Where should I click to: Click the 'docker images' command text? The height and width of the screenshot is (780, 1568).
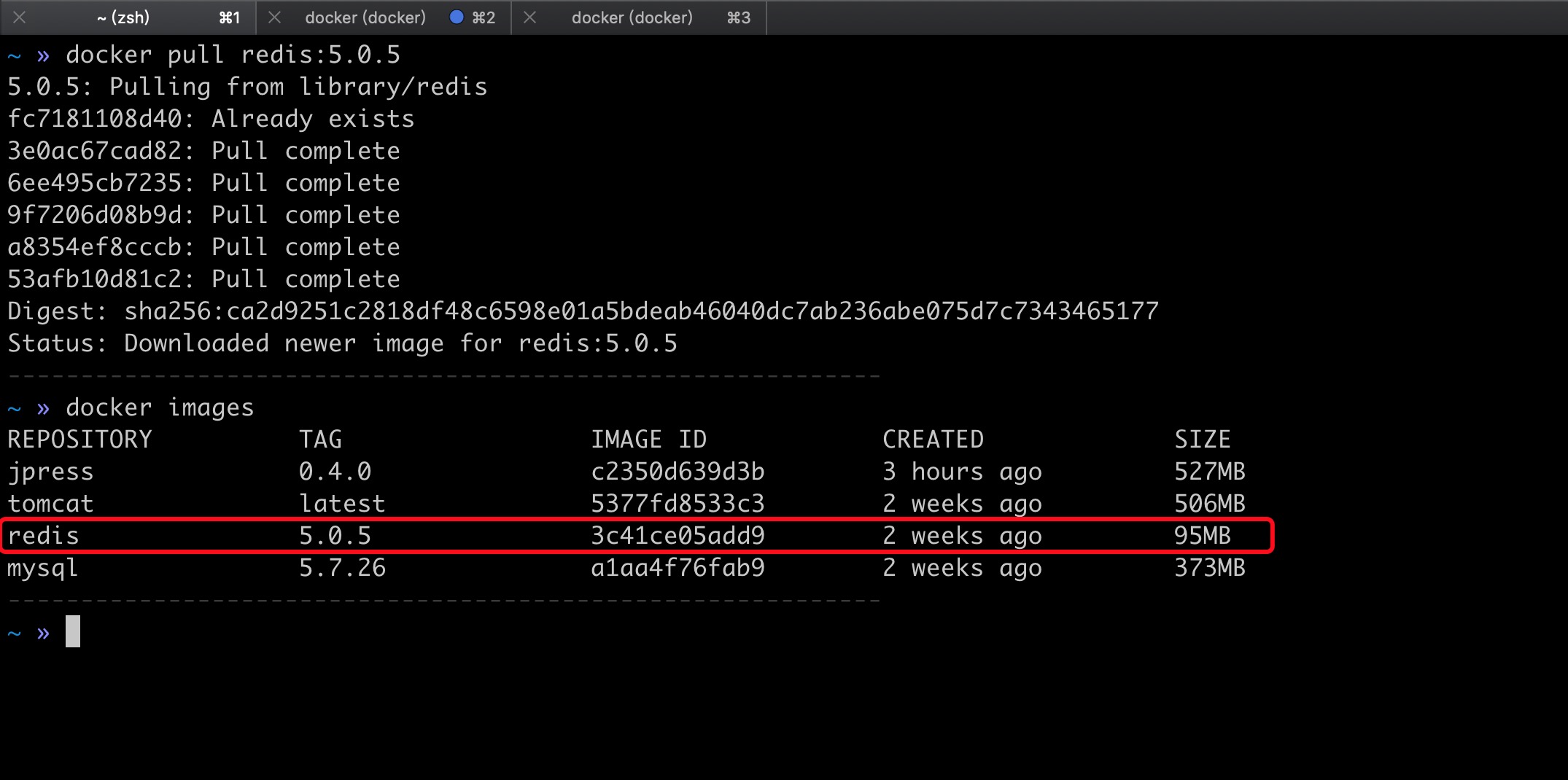tap(160, 407)
